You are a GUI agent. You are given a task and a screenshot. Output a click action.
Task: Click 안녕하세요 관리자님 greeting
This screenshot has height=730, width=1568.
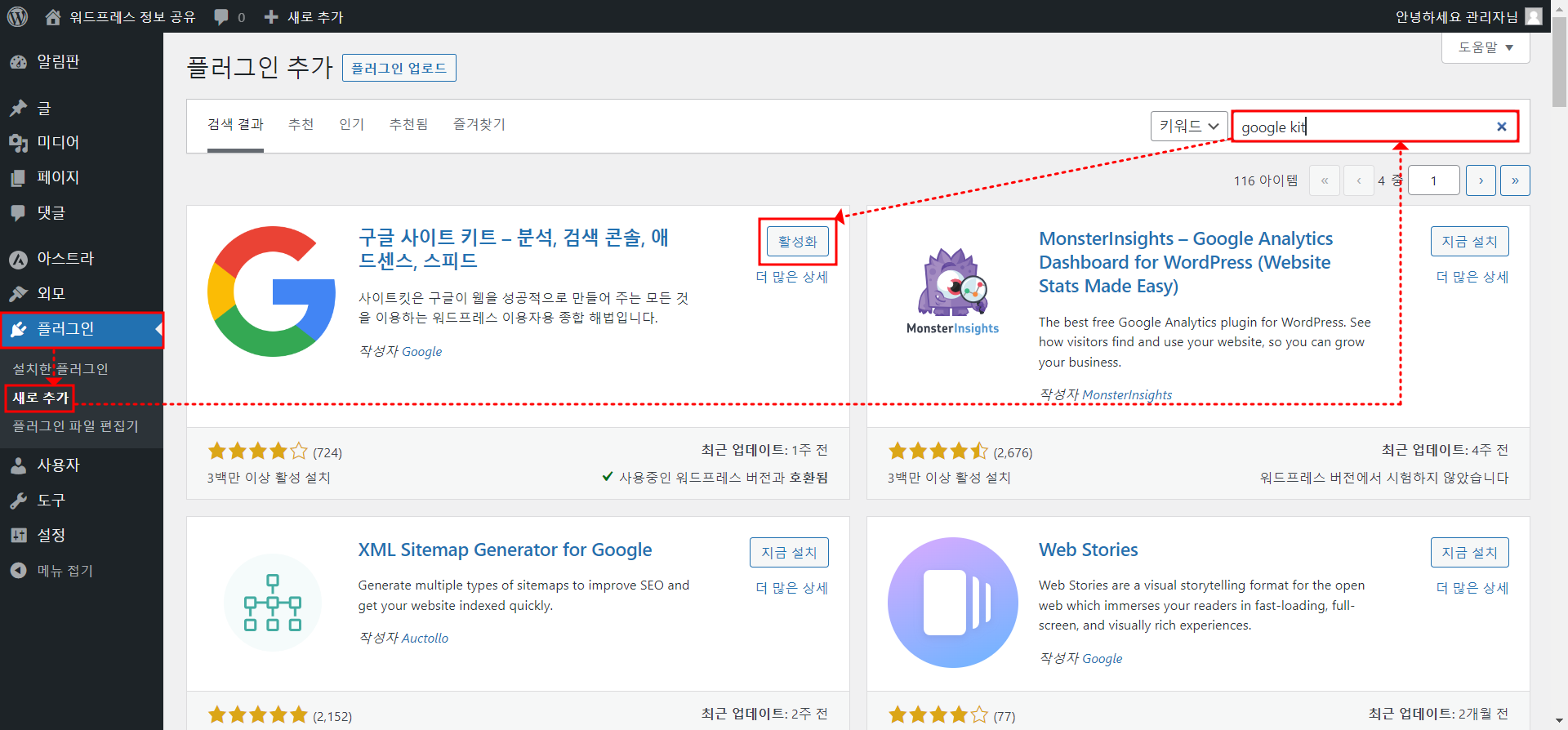(x=1456, y=16)
